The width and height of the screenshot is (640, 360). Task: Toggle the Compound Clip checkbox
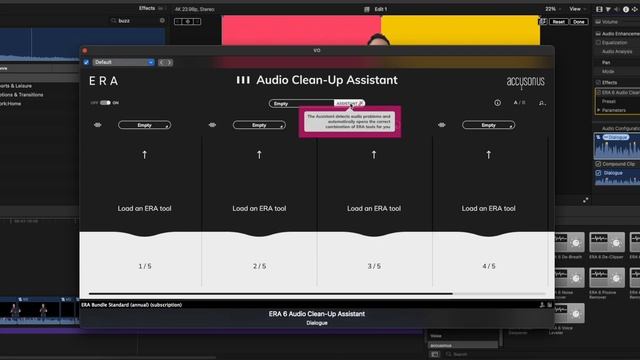(598, 164)
